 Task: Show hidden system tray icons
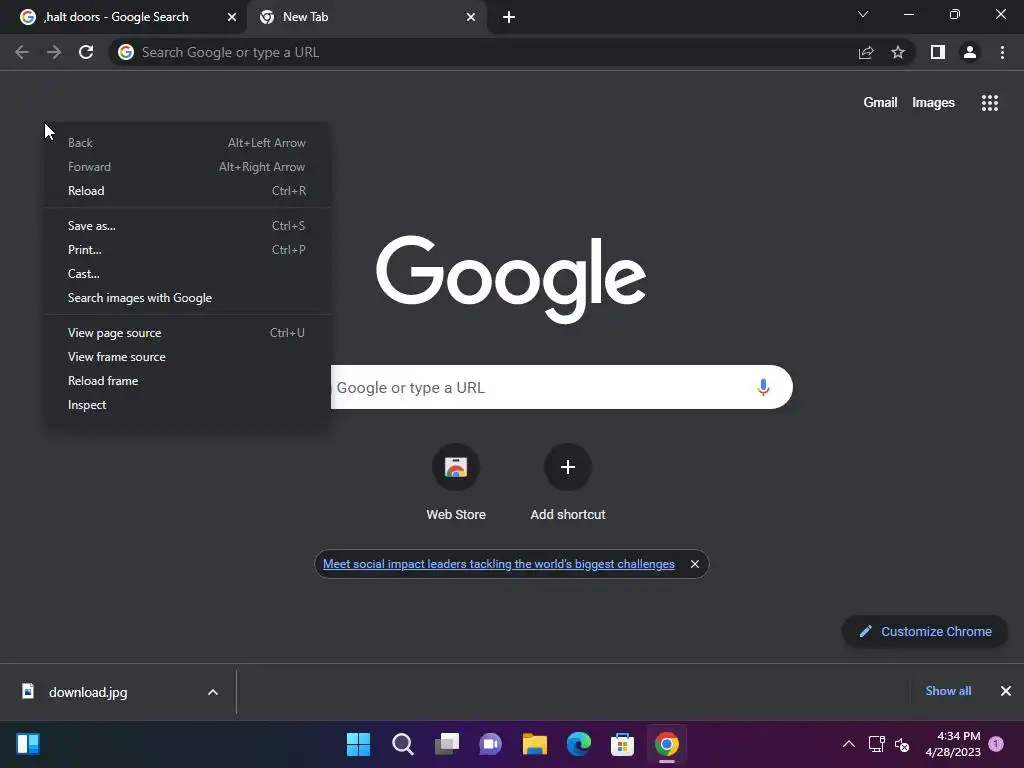click(x=849, y=744)
